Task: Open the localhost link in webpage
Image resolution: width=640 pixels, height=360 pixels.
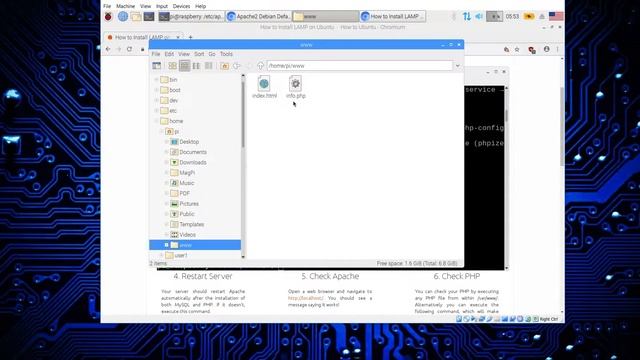Action: [x=305, y=298]
